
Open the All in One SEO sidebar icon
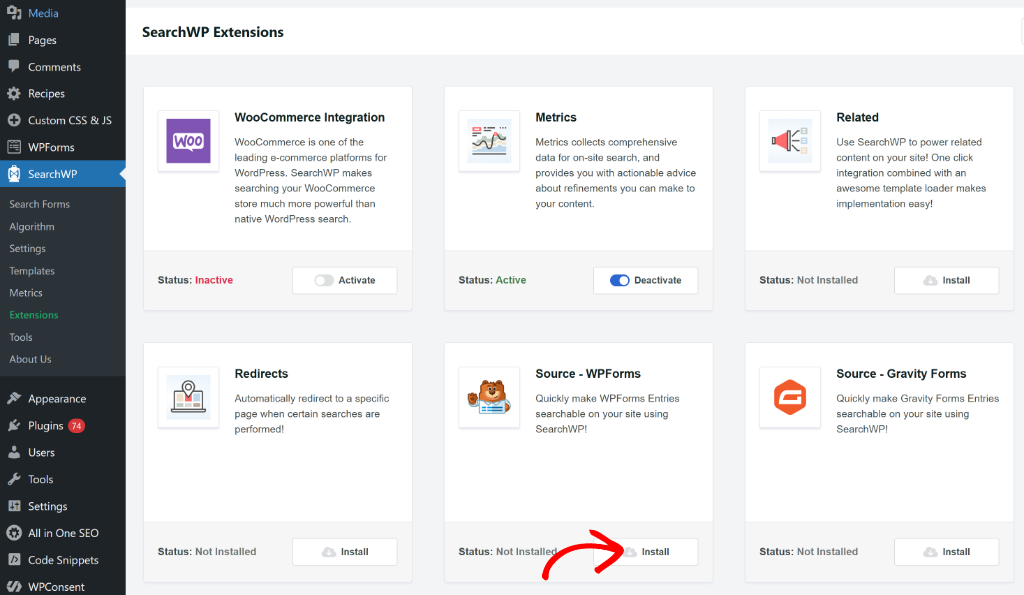12,532
